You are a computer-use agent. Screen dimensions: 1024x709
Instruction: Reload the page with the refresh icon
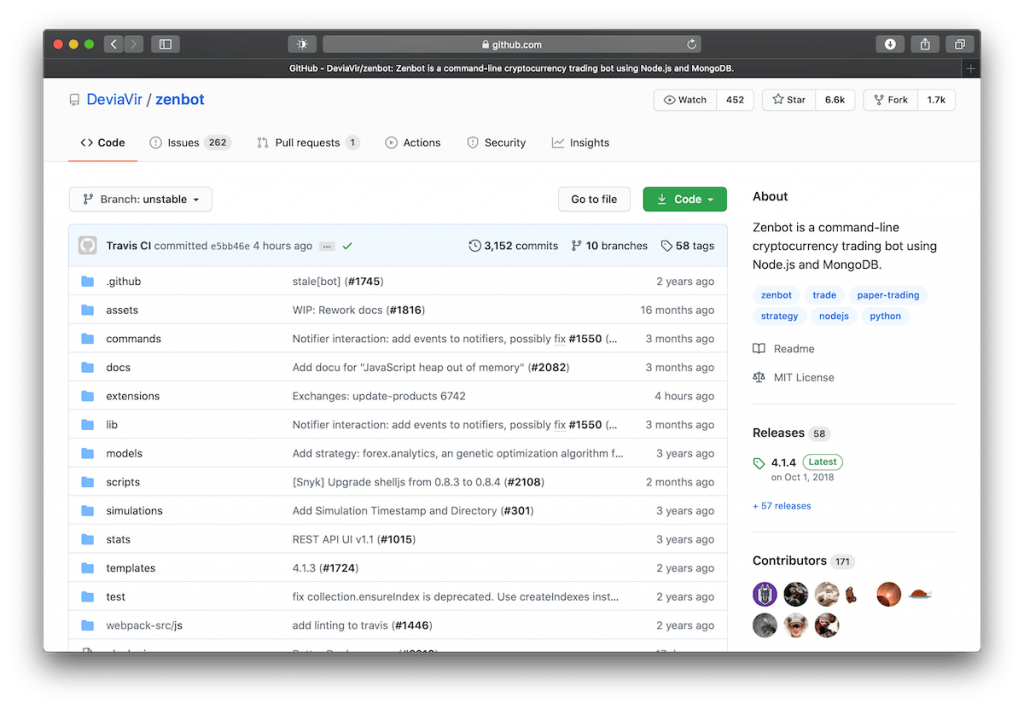692,44
